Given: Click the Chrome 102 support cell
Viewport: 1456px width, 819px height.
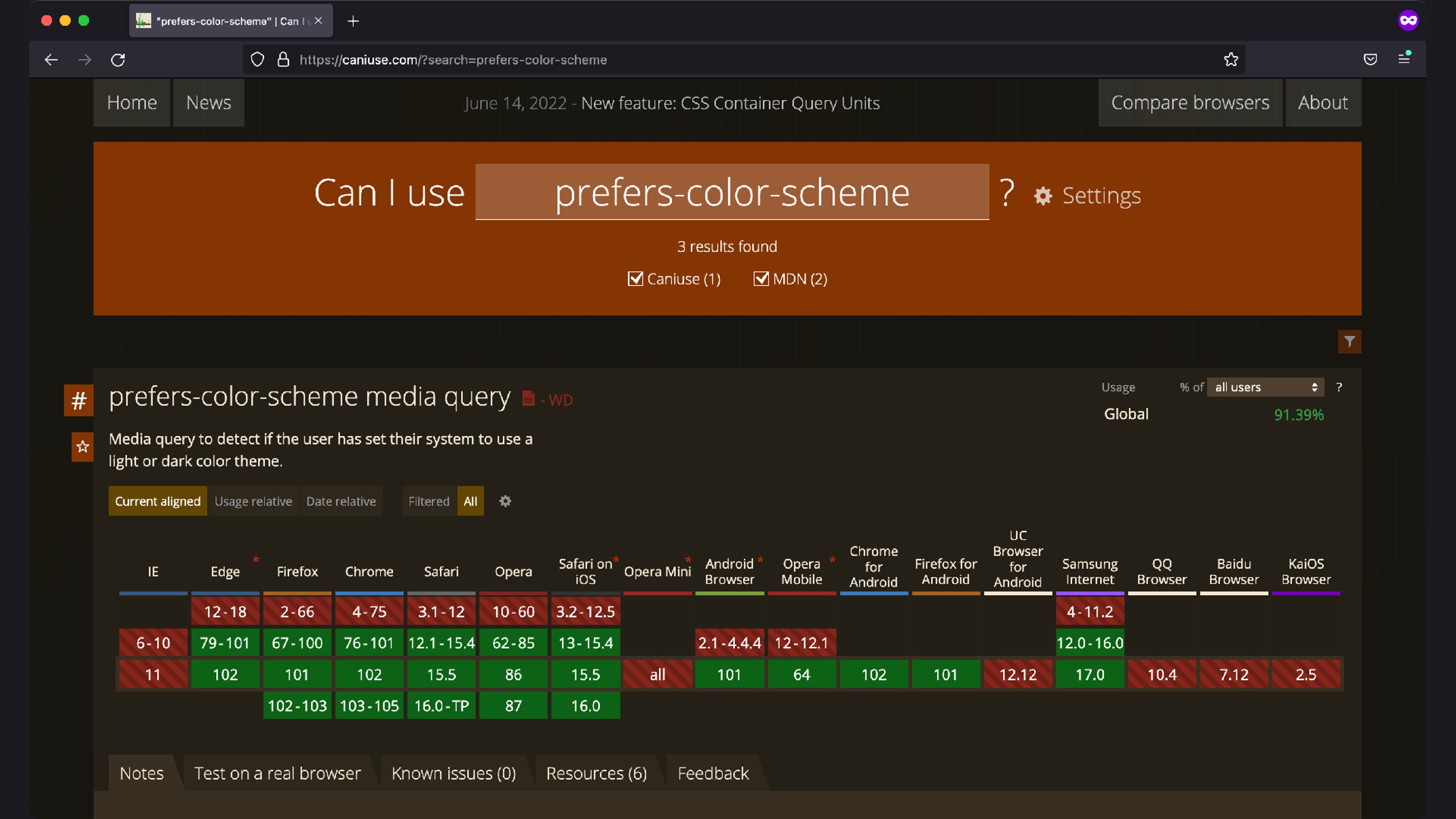Looking at the screenshot, I should (x=369, y=674).
